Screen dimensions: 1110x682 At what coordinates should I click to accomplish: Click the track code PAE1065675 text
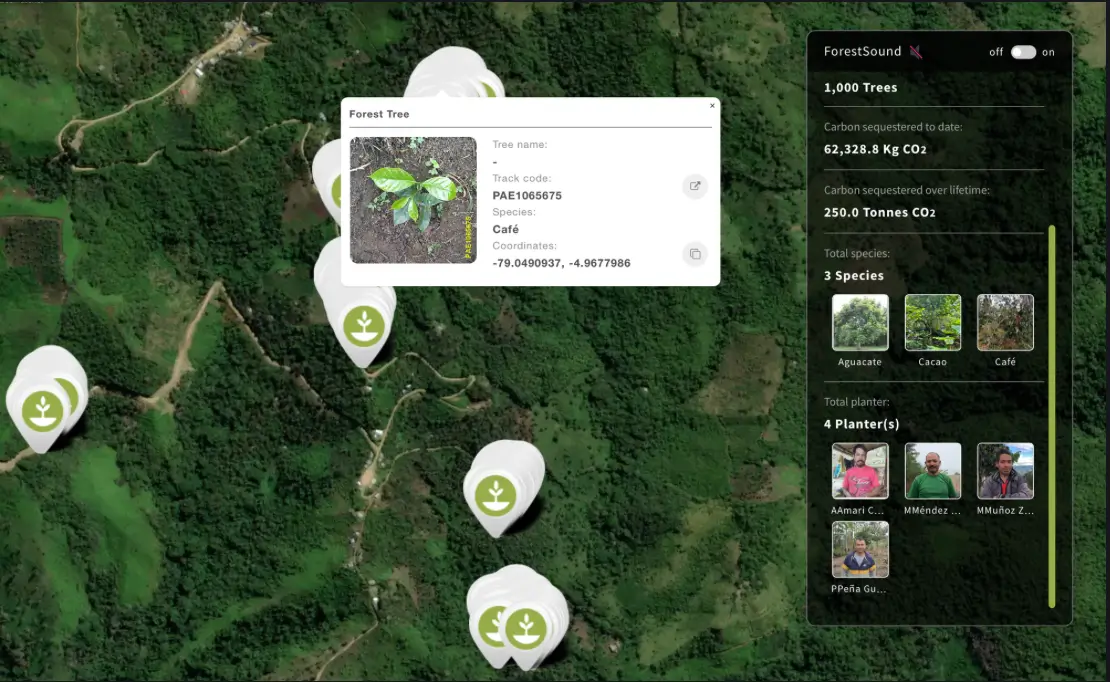[x=526, y=195]
